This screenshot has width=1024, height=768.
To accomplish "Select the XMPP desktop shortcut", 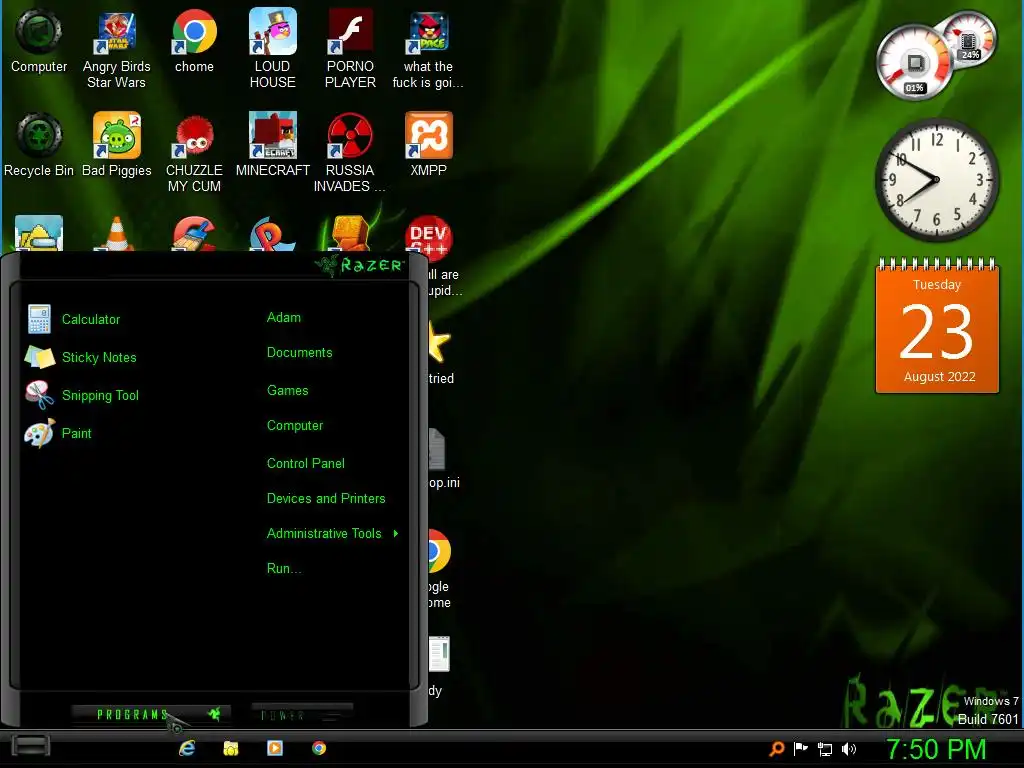I will pos(428,145).
